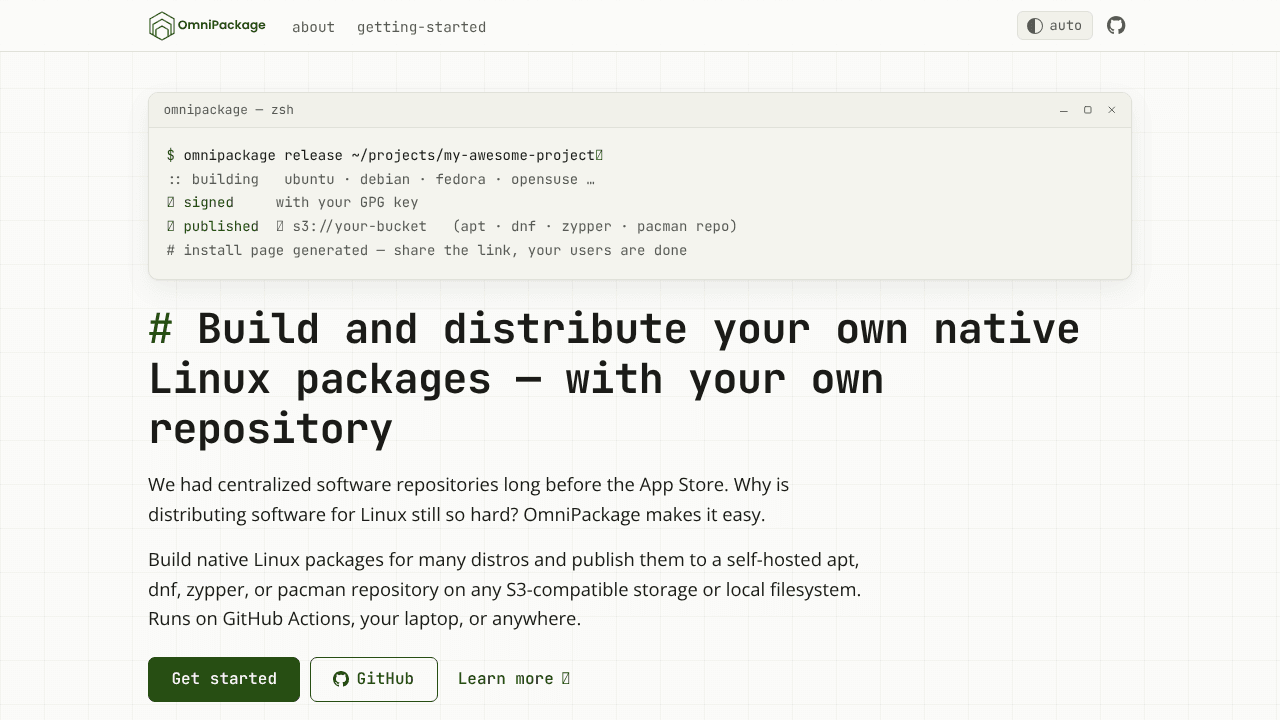The image size is (1280, 720).
Task: Click the paragraph starting 'Build native Linux packages'
Action: point(505,589)
